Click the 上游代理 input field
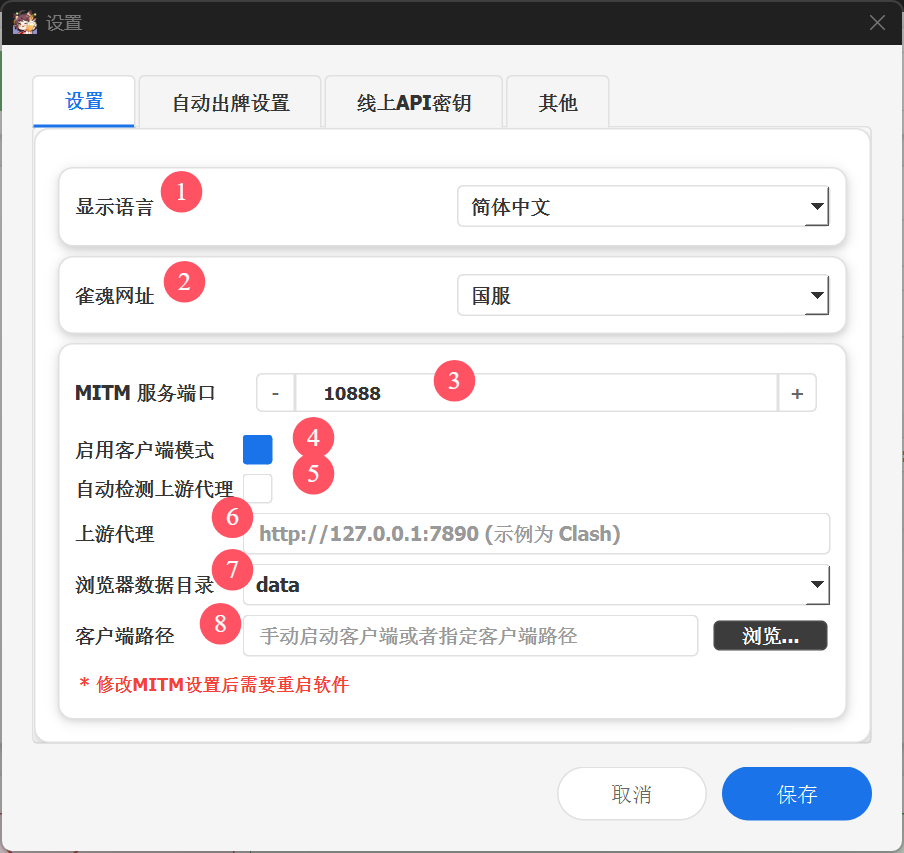The image size is (904, 853). (x=536, y=534)
